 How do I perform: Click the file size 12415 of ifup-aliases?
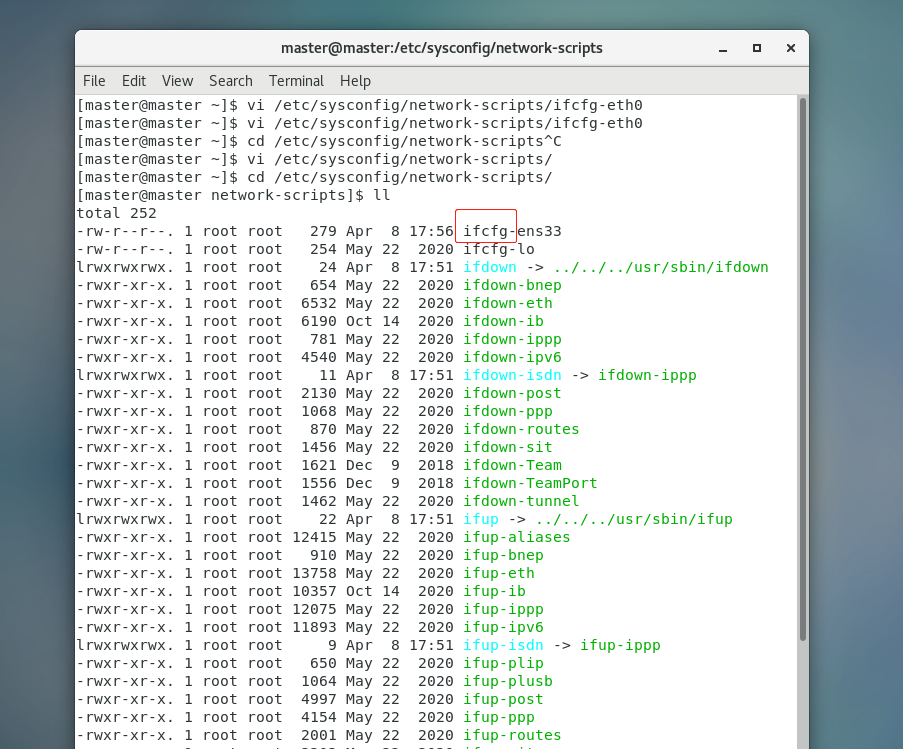coord(314,538)
